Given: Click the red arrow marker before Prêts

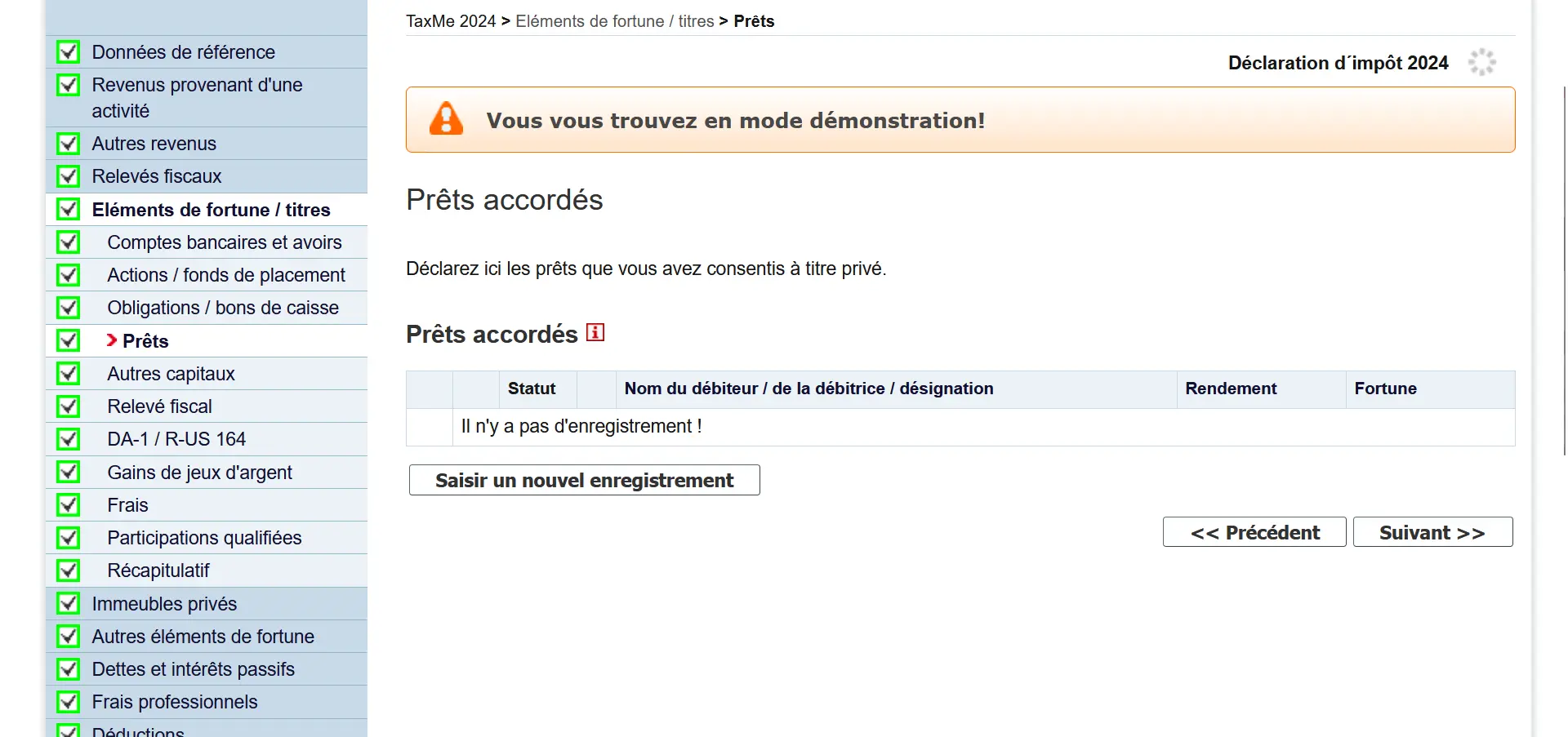Looking at the screenshot, I should 112,340.
